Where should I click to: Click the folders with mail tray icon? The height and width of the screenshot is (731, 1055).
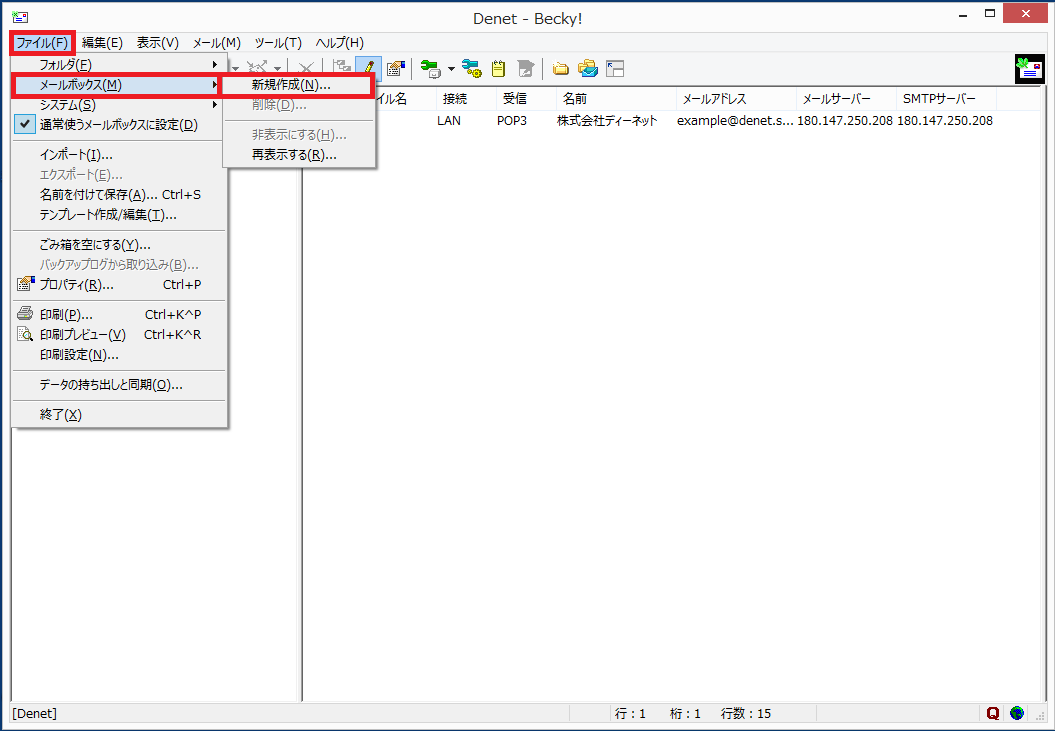(x=587, y=68)
